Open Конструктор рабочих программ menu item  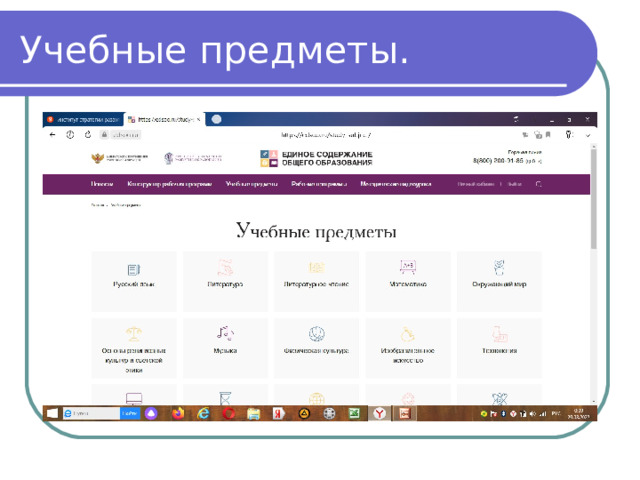coord(169,184)
